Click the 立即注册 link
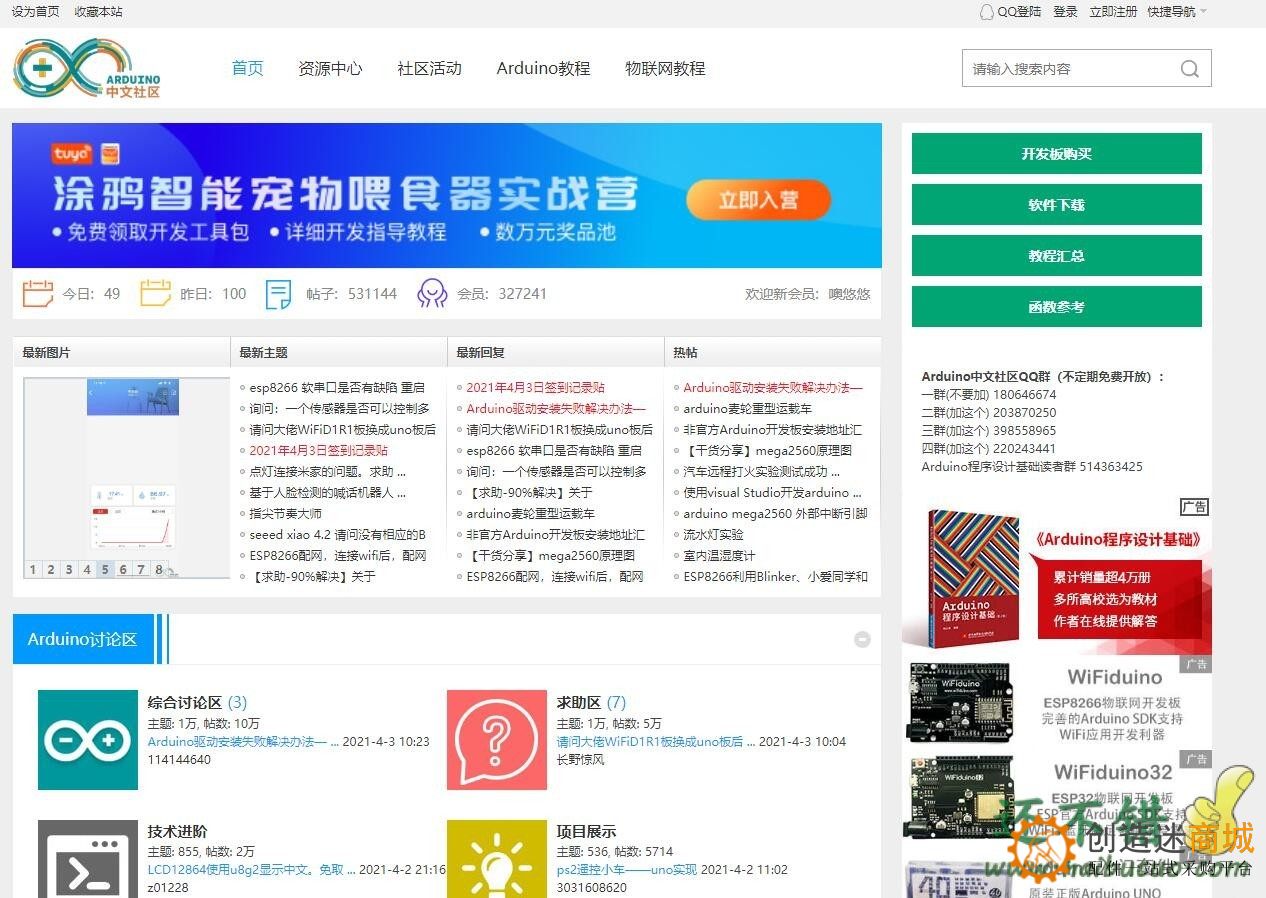 click(x=1113, y=12)
